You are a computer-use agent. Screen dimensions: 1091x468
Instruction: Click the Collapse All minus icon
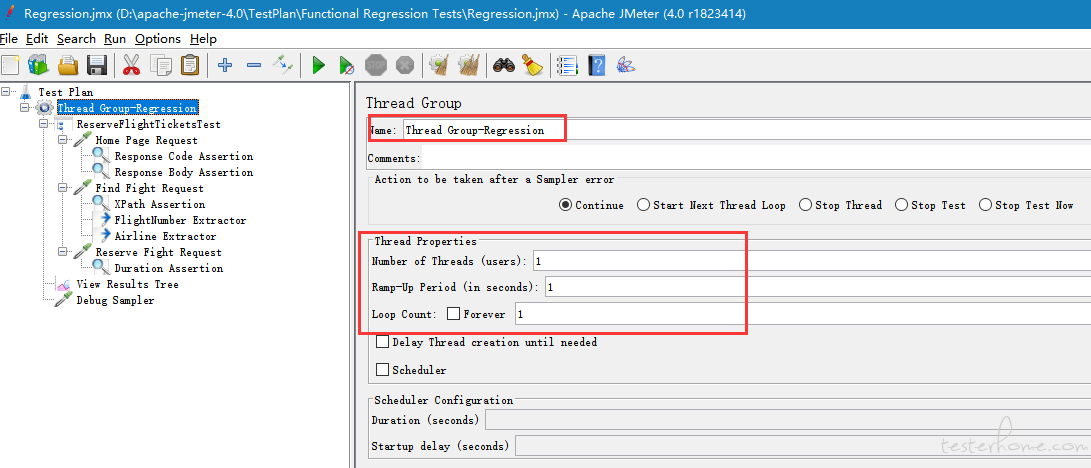[254, 65]
